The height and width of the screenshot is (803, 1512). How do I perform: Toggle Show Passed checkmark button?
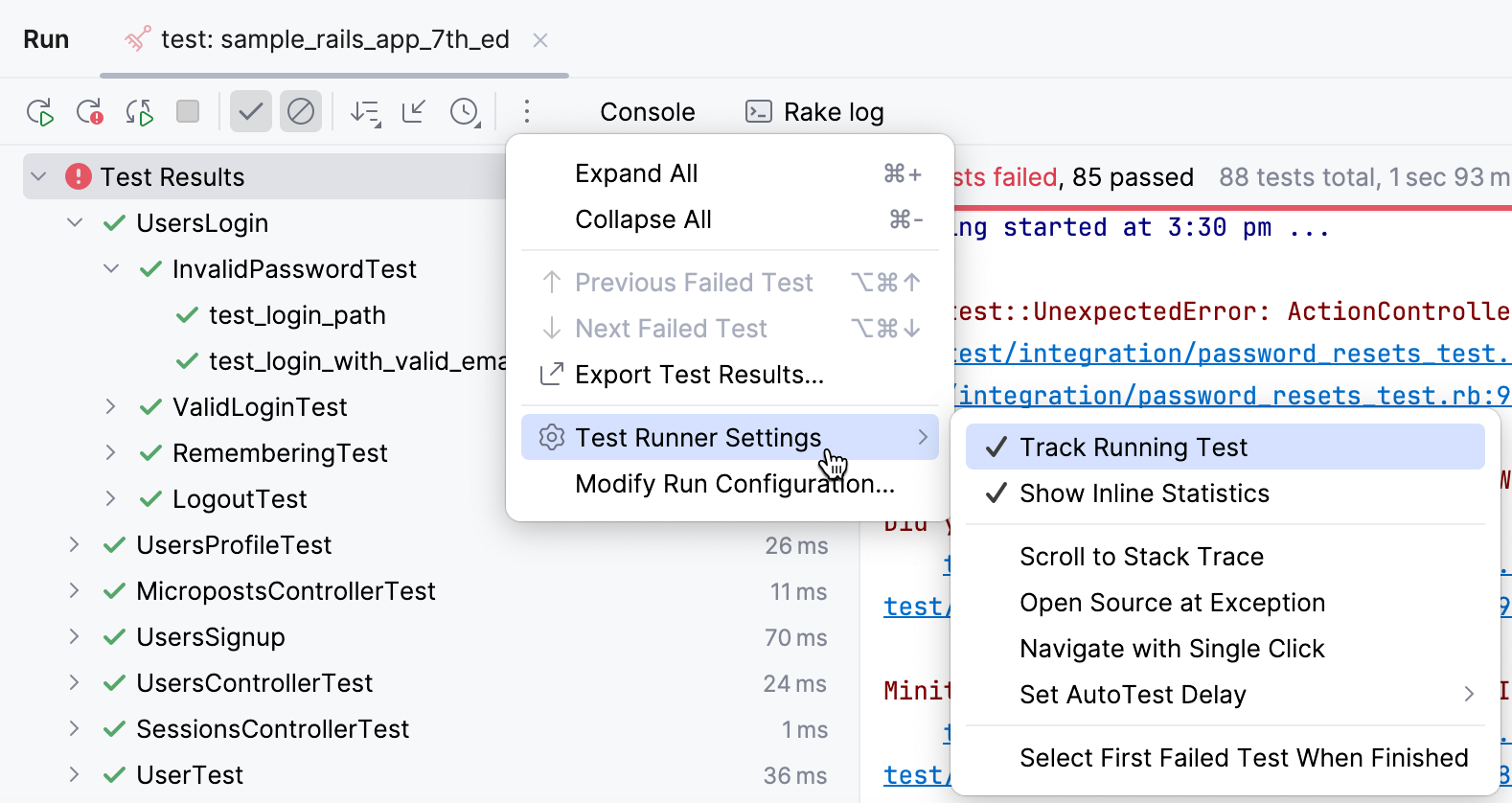pos(251,112)
